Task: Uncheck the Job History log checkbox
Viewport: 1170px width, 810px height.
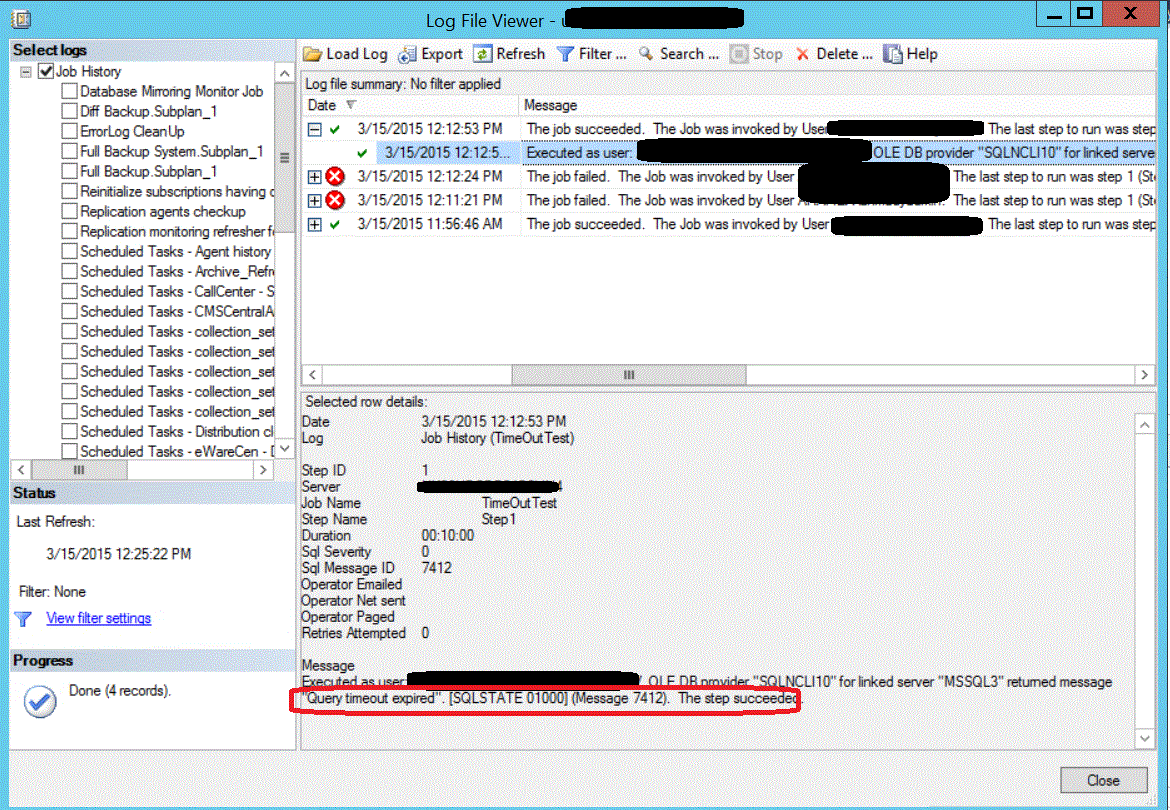Action: (x=47, y=71)
